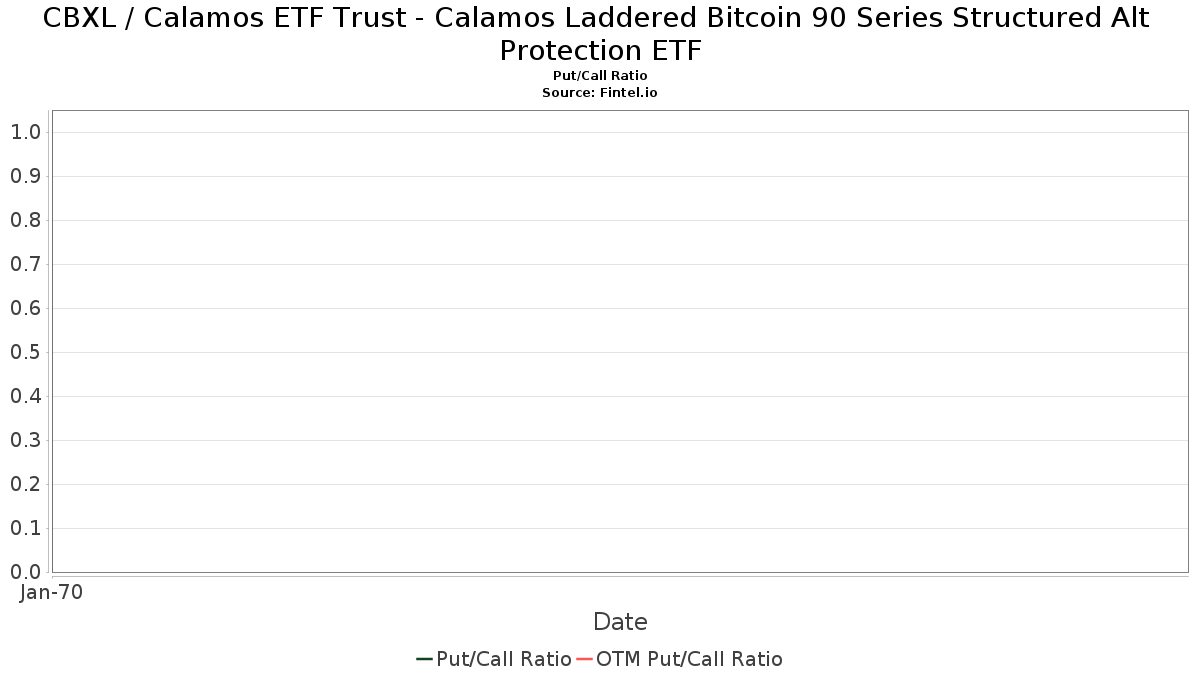
Task: Click the 0.7 y-axis label
Action: pos(25,264)
